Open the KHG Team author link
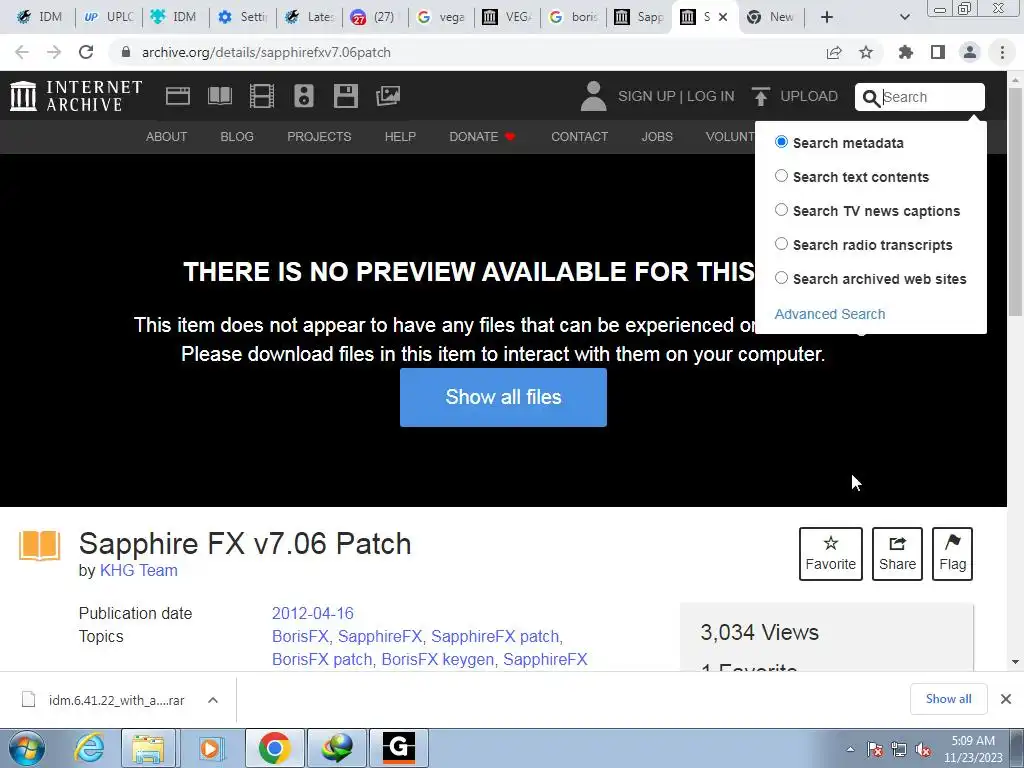The image size is (1024, 768). [x=138, y=570]
